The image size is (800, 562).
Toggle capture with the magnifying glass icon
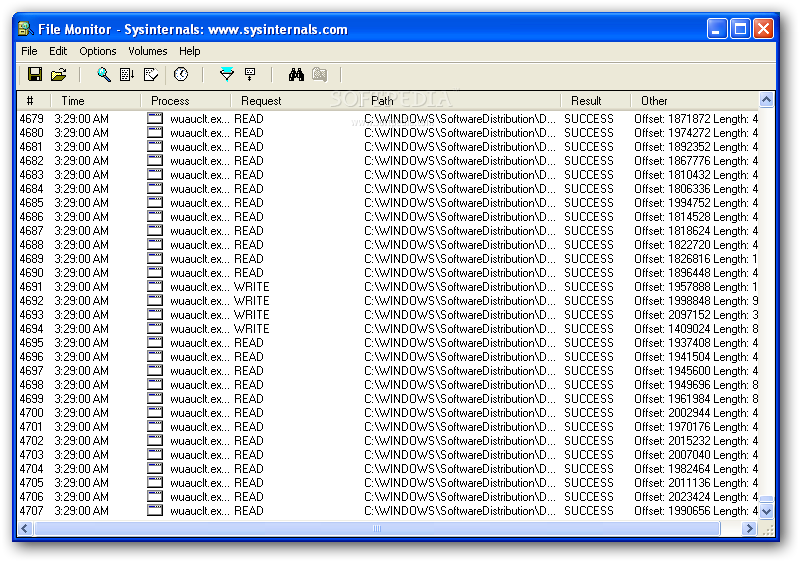tap(104, 74)
